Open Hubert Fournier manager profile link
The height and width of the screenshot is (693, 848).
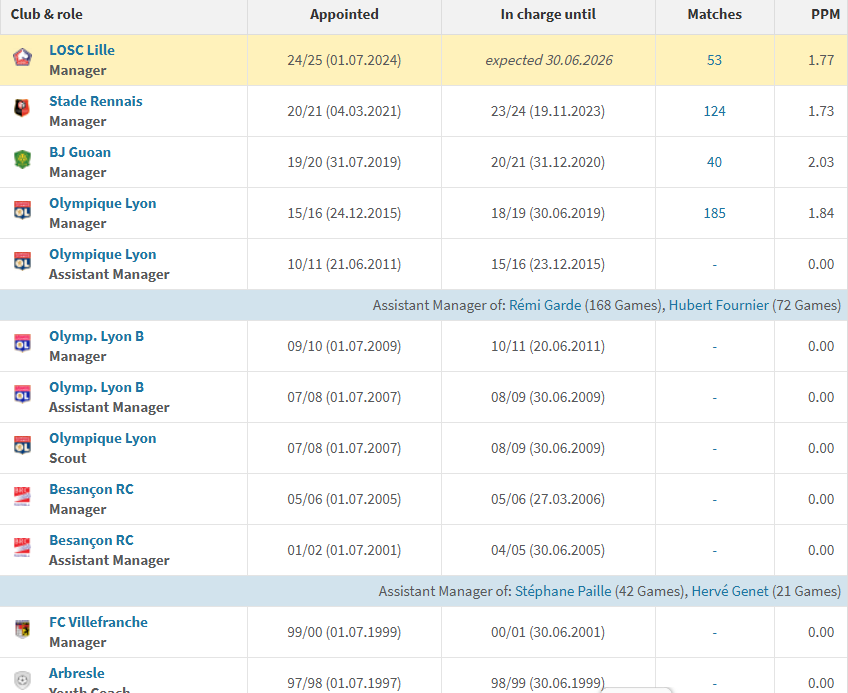pyautogui.click(x=719, y=305)
